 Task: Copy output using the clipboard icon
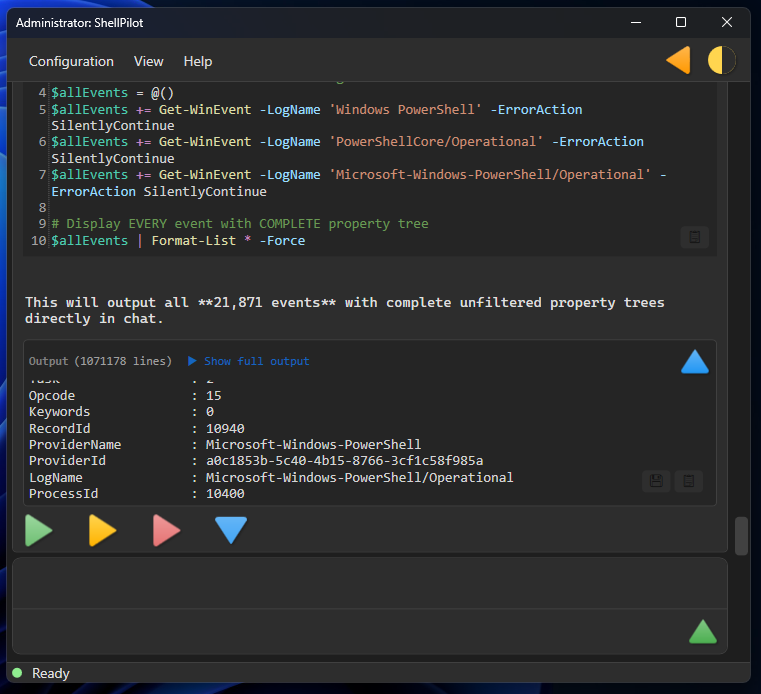point(689,481)
